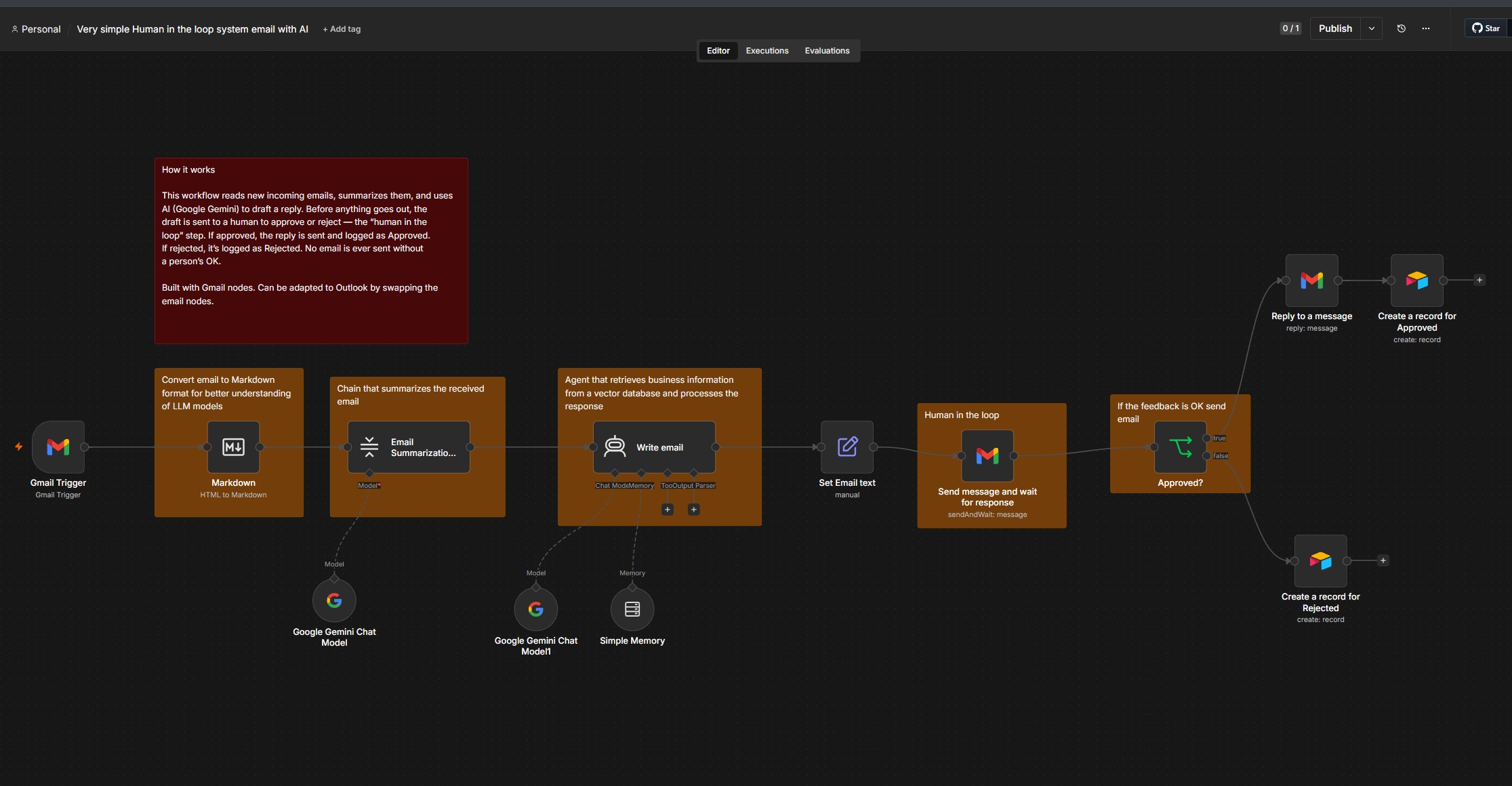
Task: Add output parser to Write email
Action: [693, 510]
